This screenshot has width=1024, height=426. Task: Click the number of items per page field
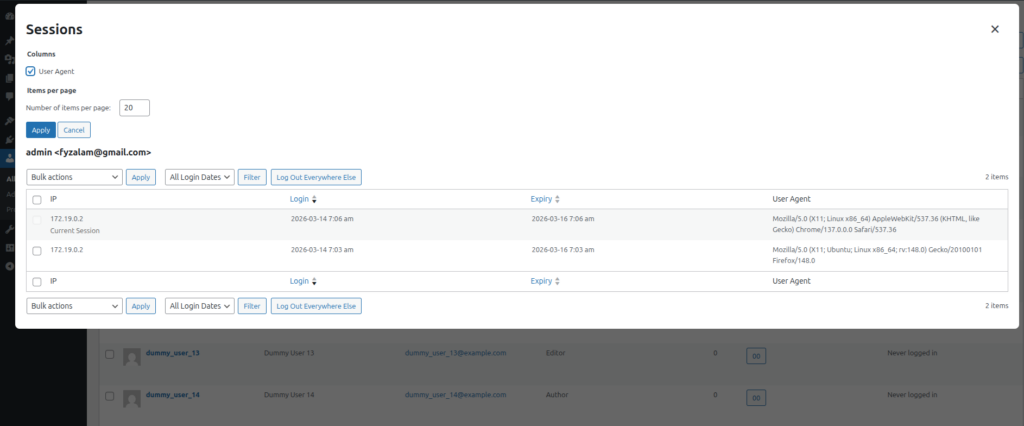pyautogui.click(x=134, y=107)
